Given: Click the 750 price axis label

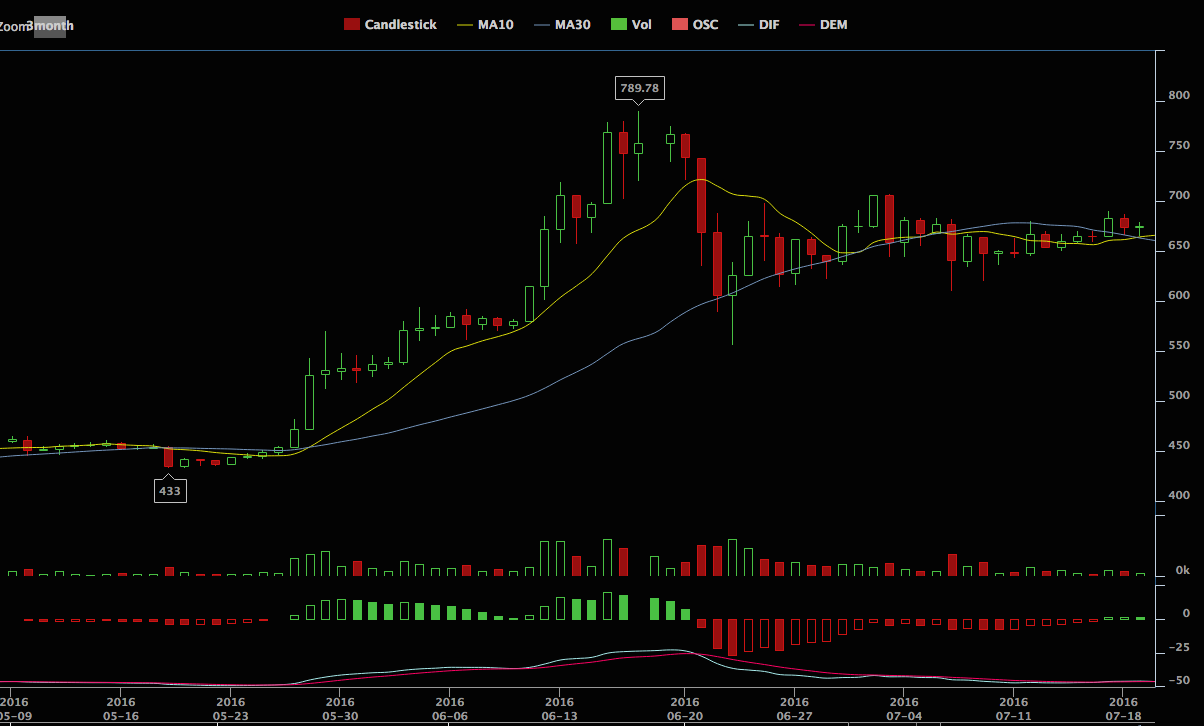Looking at the screenshot, I should pyautogui.click(x=1180, y=146).
